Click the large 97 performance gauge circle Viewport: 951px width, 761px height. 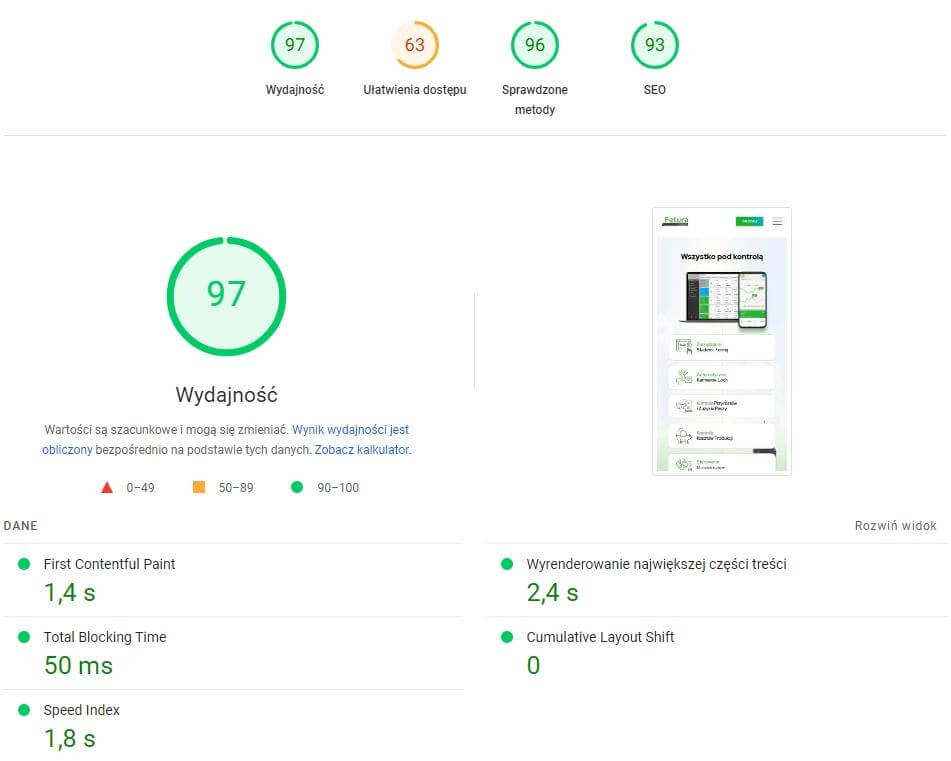[x=226, y=294]
